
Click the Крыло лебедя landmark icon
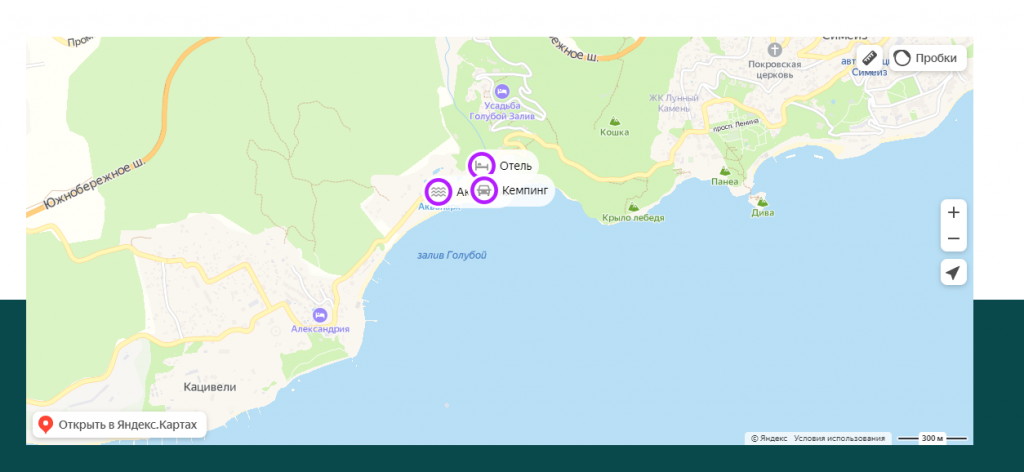click(x=633, y=206)
